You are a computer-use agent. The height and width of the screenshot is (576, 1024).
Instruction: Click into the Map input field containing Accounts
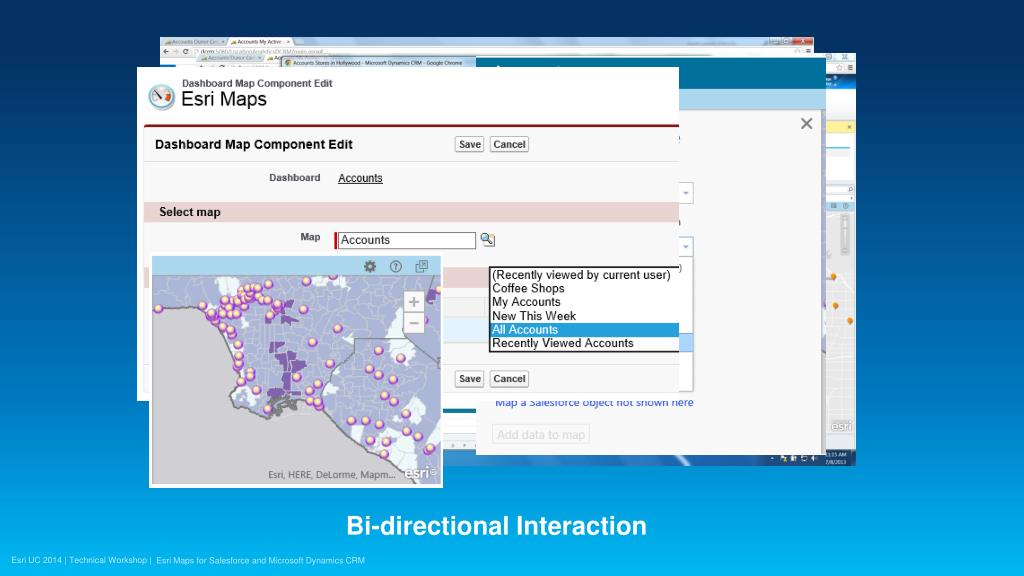coord(406,240)
